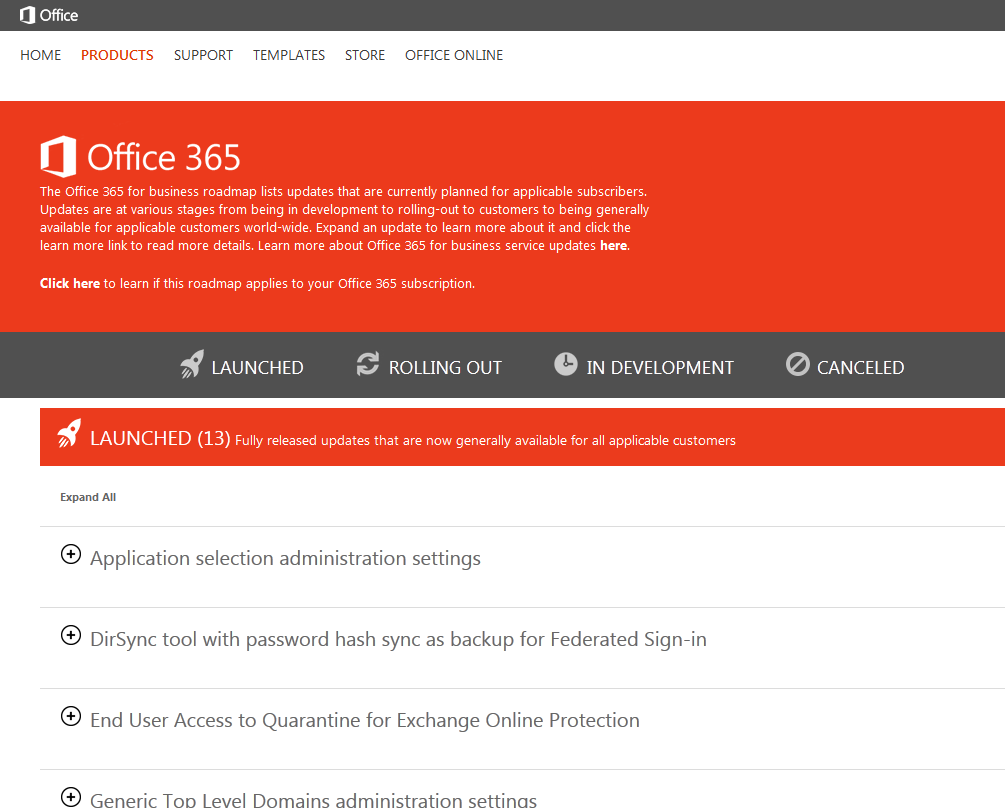Click the rocket icon in Launched section header
The width and height of the screenshot is (1005, 808).
coord(69,434)
